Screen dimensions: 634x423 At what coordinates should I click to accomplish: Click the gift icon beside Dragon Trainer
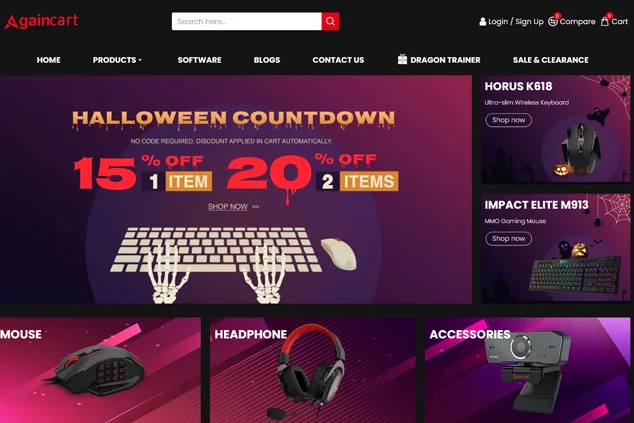coord(402,59)
